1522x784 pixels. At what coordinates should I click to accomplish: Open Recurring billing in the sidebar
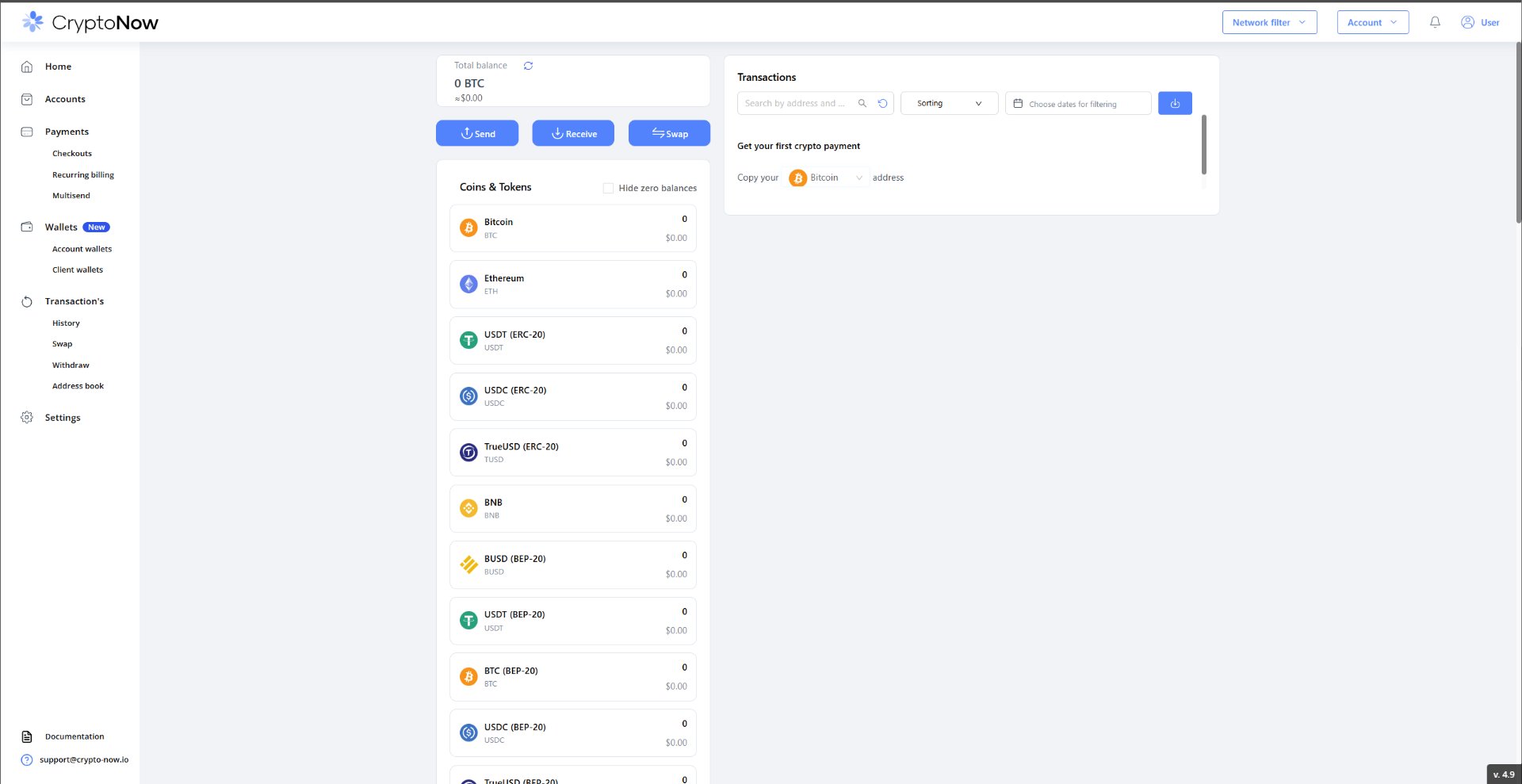83,175
